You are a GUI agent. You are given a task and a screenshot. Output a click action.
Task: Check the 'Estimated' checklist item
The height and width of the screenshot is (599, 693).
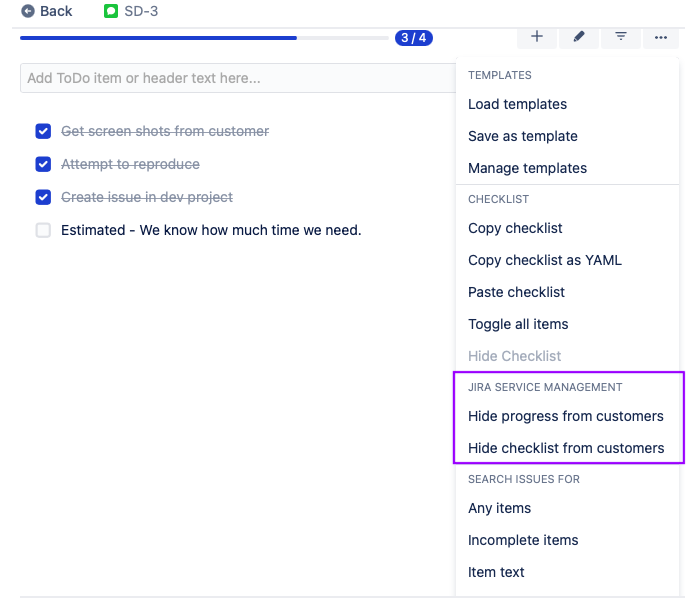[x=43, y=230]
